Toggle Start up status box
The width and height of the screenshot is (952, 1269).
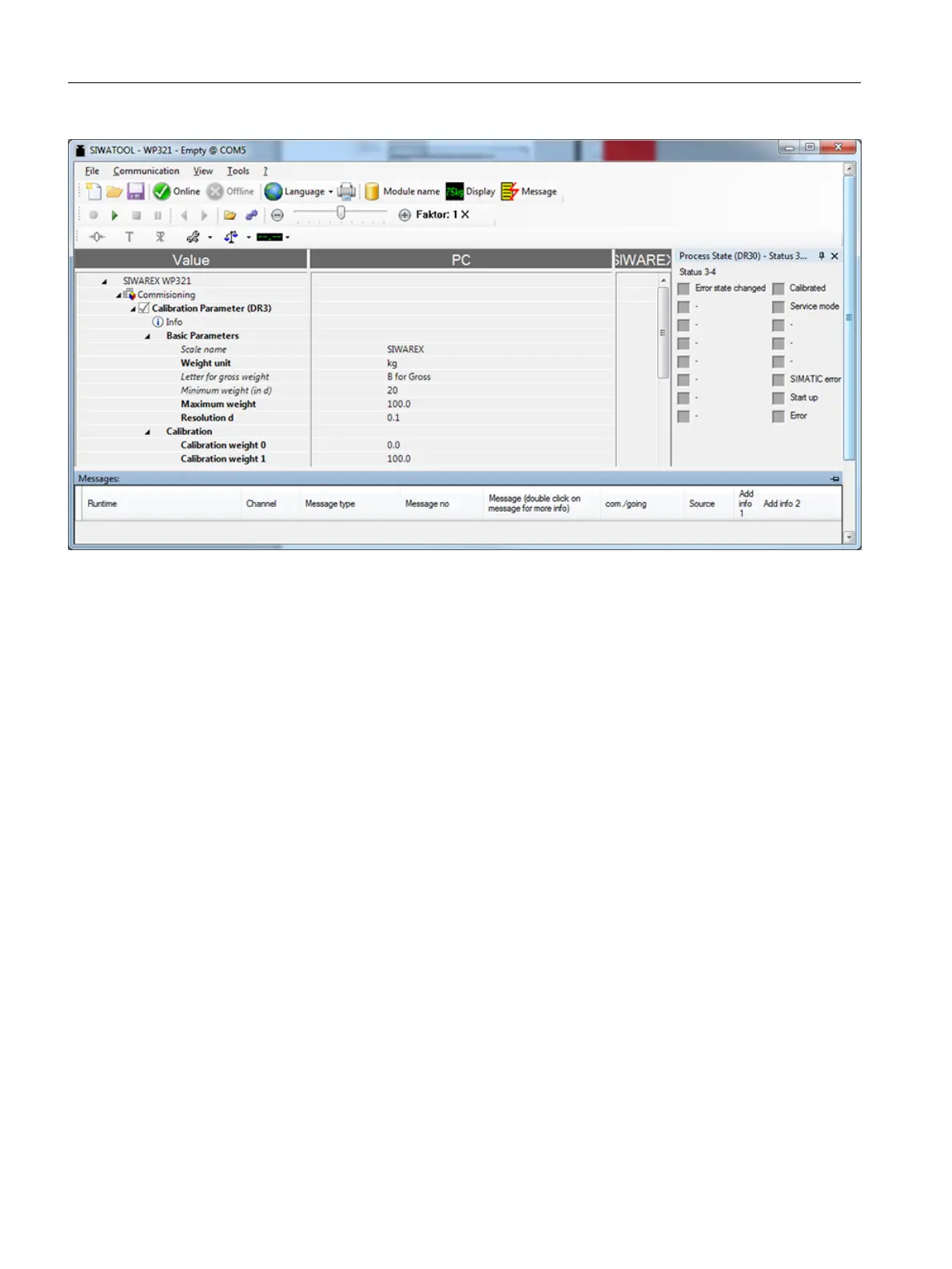[x=778, y=398]
